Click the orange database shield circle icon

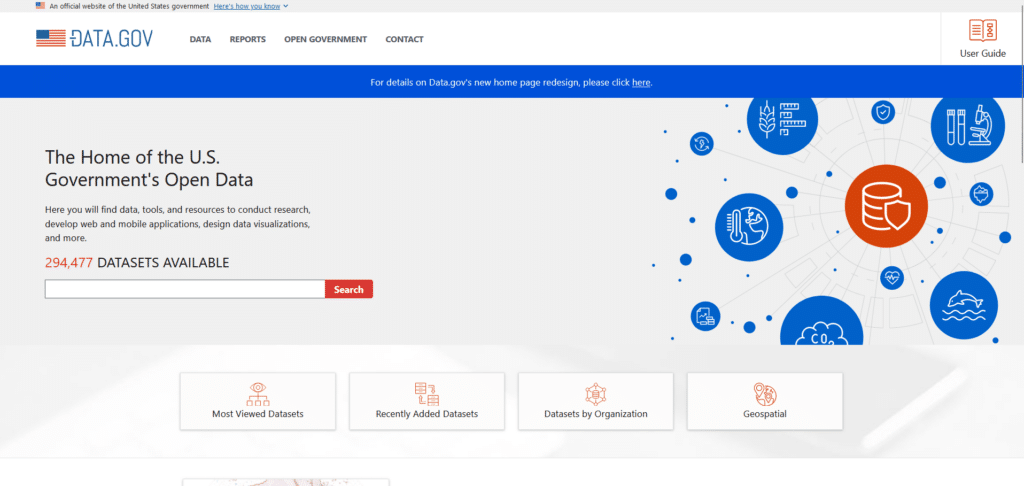886,206
